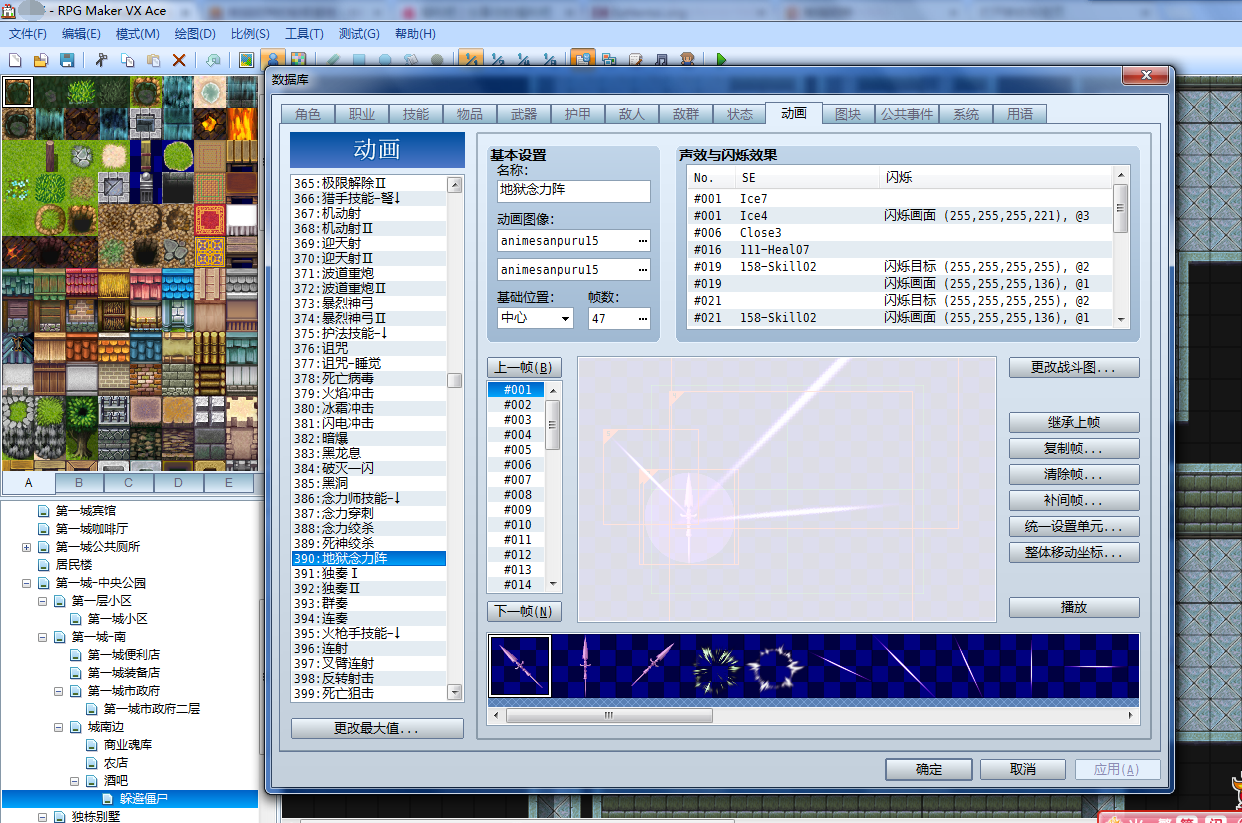Click the Undo toolbar icon
This screenshot has width=1242, height=823.
tap(213, 60)
